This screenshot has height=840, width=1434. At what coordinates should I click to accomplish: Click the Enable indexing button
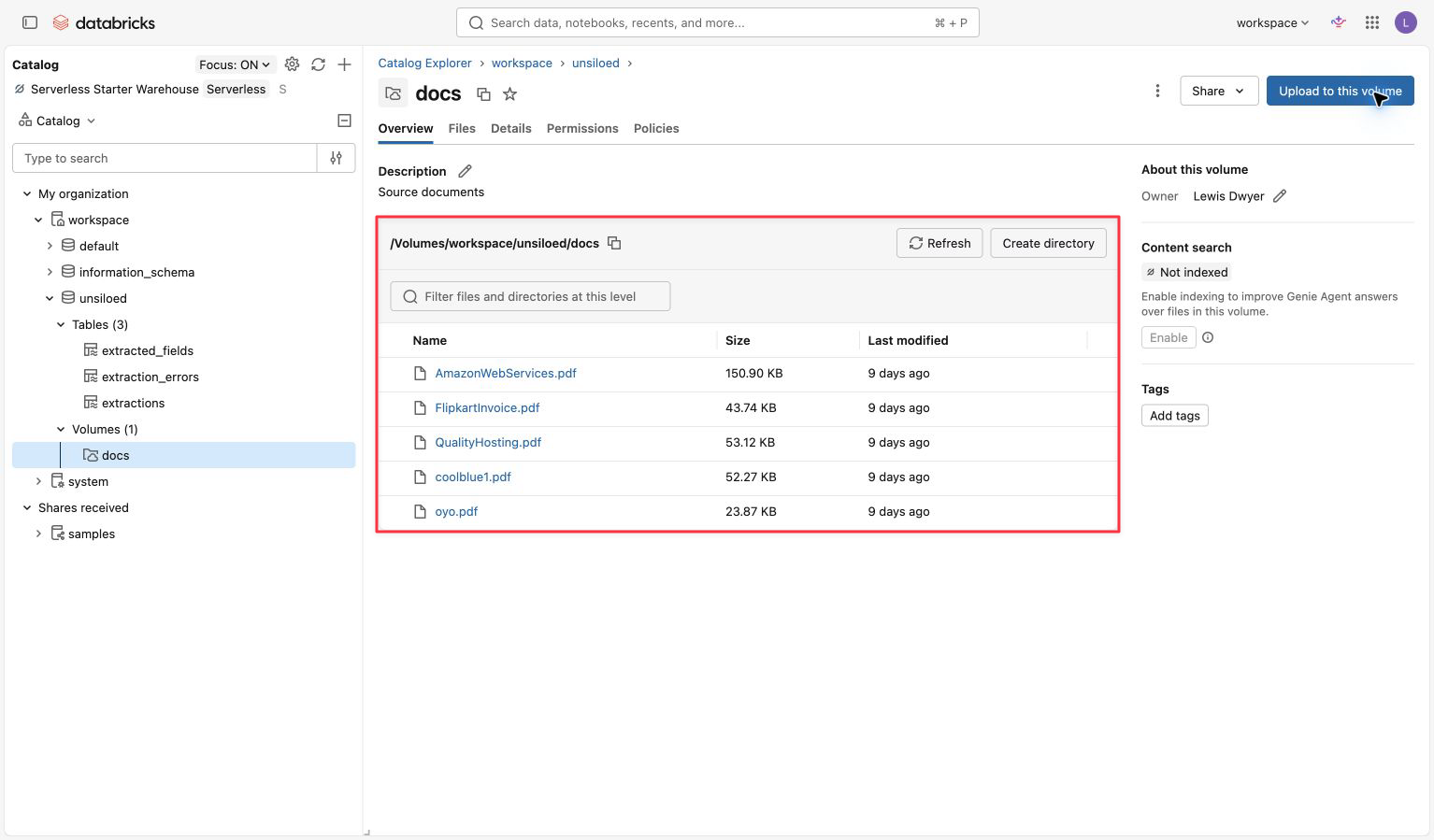click(x=1169, y=337)
